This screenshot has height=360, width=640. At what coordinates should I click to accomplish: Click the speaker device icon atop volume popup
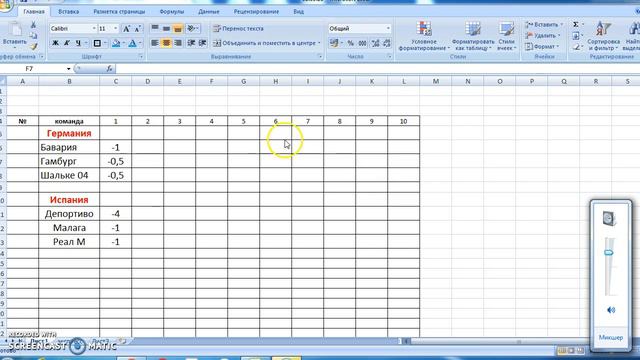tap(609, 218)
